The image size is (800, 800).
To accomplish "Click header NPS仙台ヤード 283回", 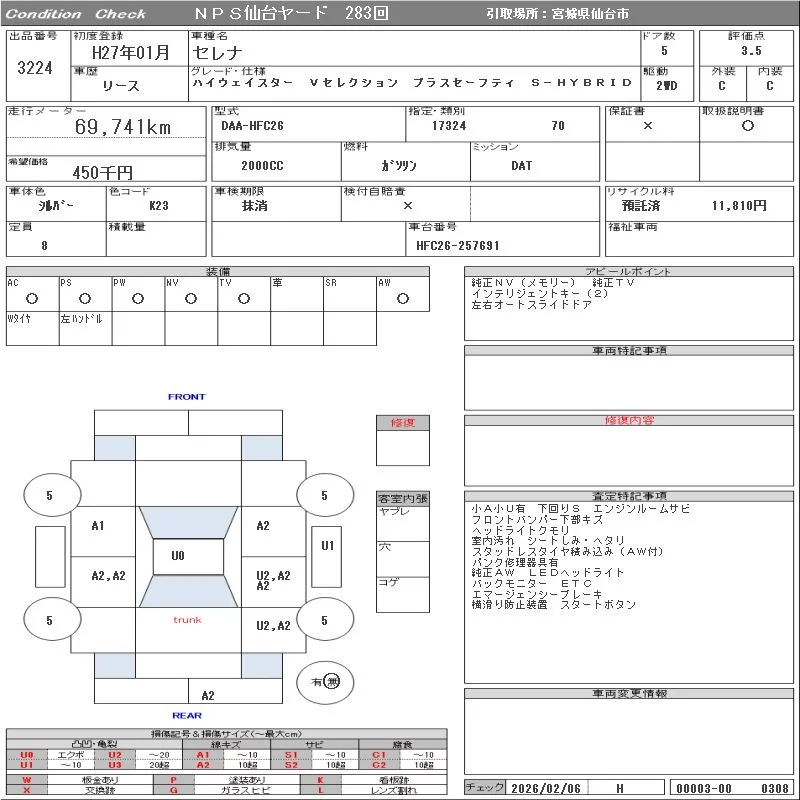I will pos(291,13).
